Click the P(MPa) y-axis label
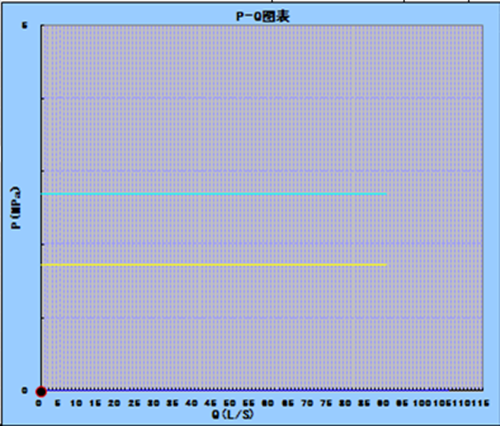Viewport: 500px width, 426px height. [16, 208]
